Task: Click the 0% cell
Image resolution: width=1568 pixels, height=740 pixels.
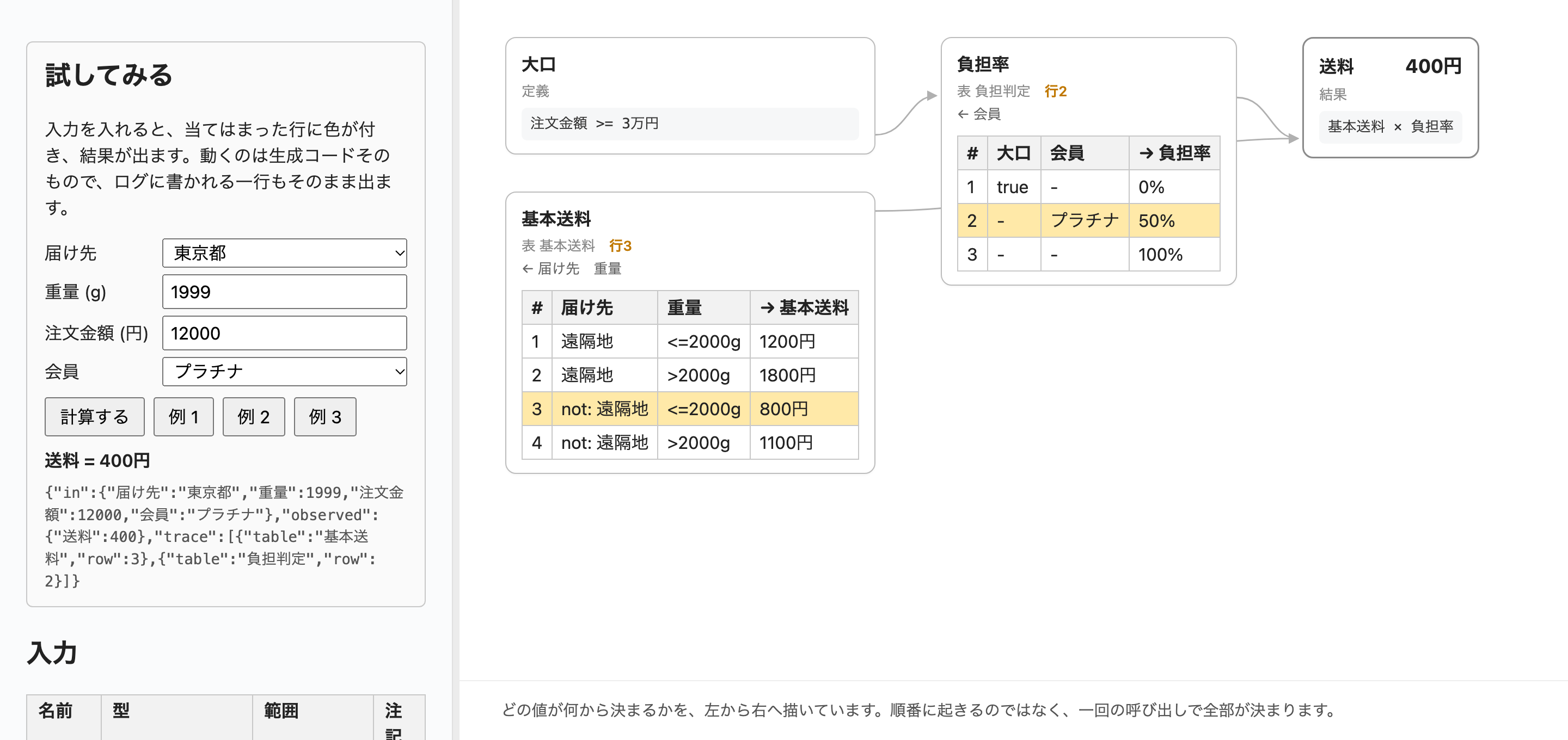Action: tap(1174, 187)
